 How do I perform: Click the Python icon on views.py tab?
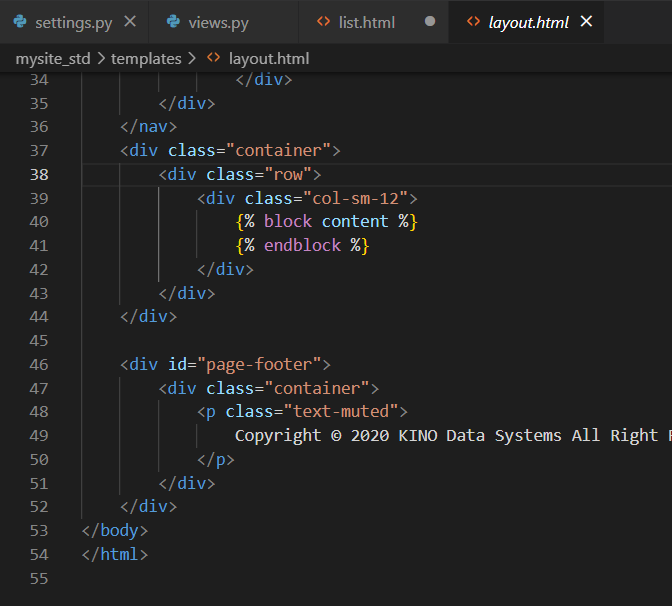point(173,21)
